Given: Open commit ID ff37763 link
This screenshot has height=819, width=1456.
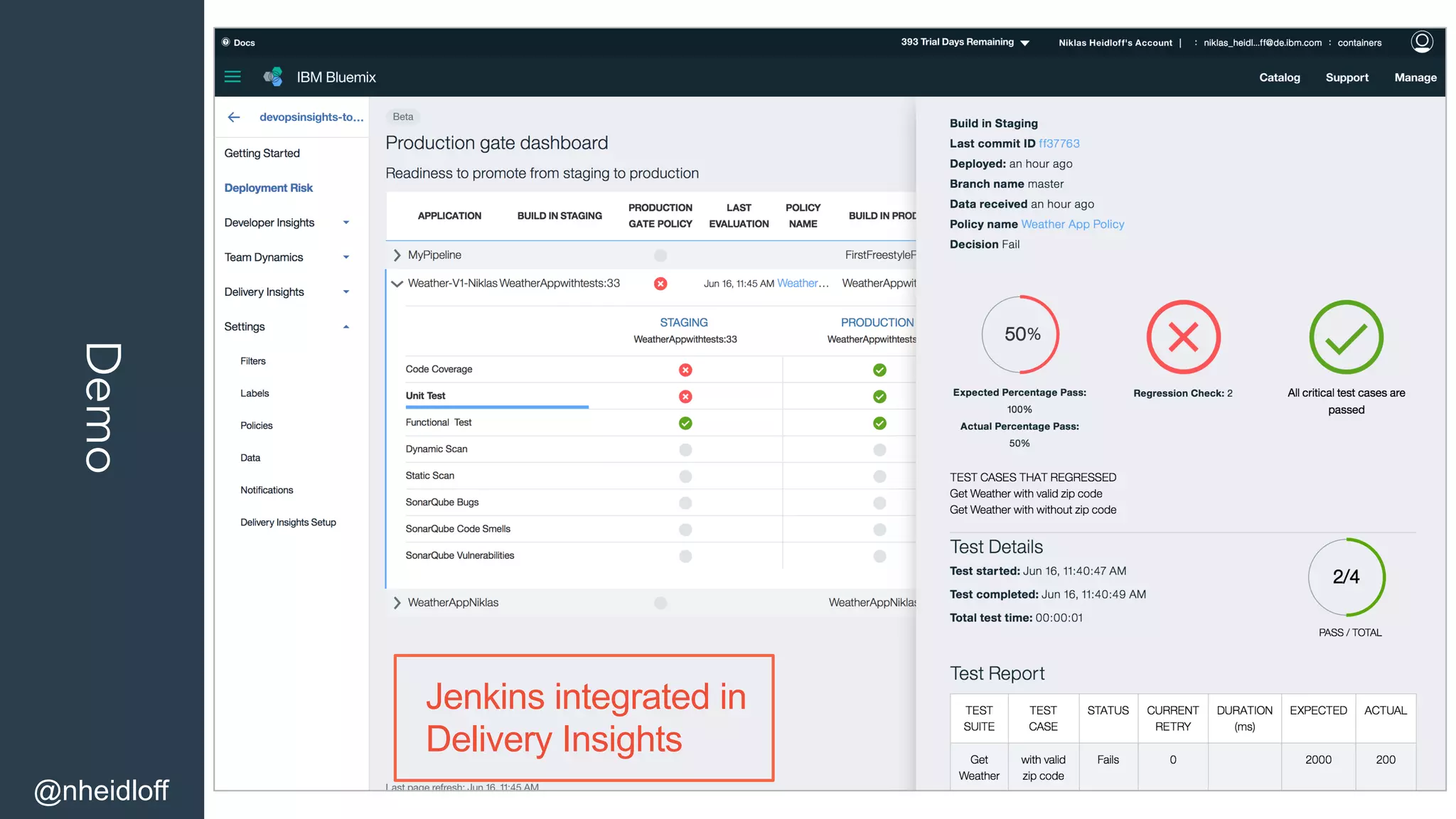Looking at the screenshot, I should pyautogui.click(x=1059, y=144).
